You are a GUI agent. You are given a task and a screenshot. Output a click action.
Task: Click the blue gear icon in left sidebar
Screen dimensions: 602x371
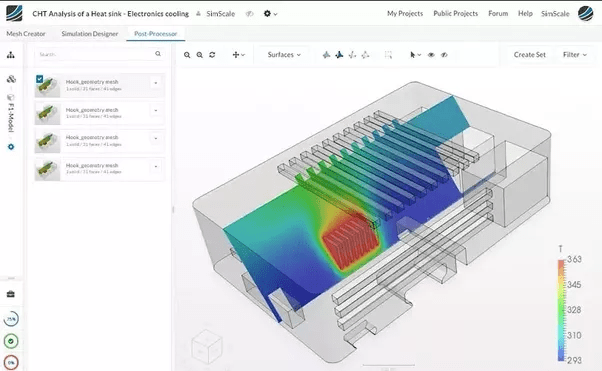11,147
